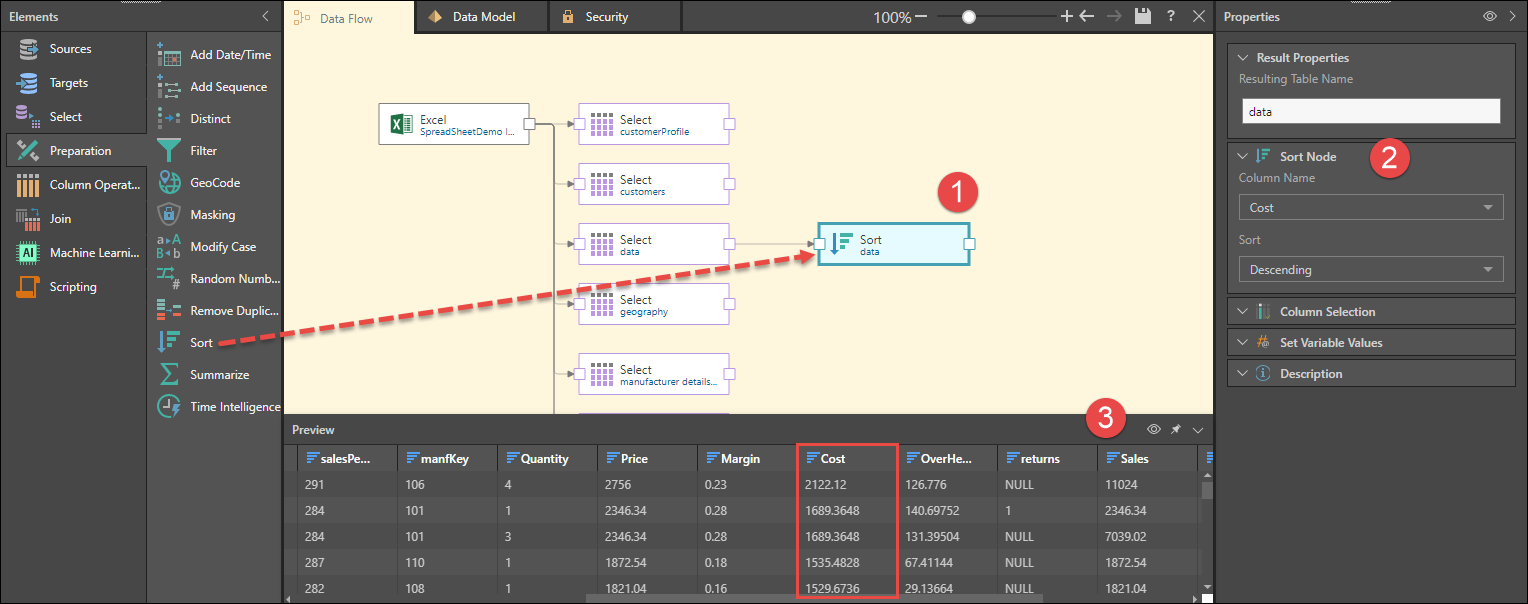
Task: Select the Time Intelligence clock icon
Action: tap(169, 407)
